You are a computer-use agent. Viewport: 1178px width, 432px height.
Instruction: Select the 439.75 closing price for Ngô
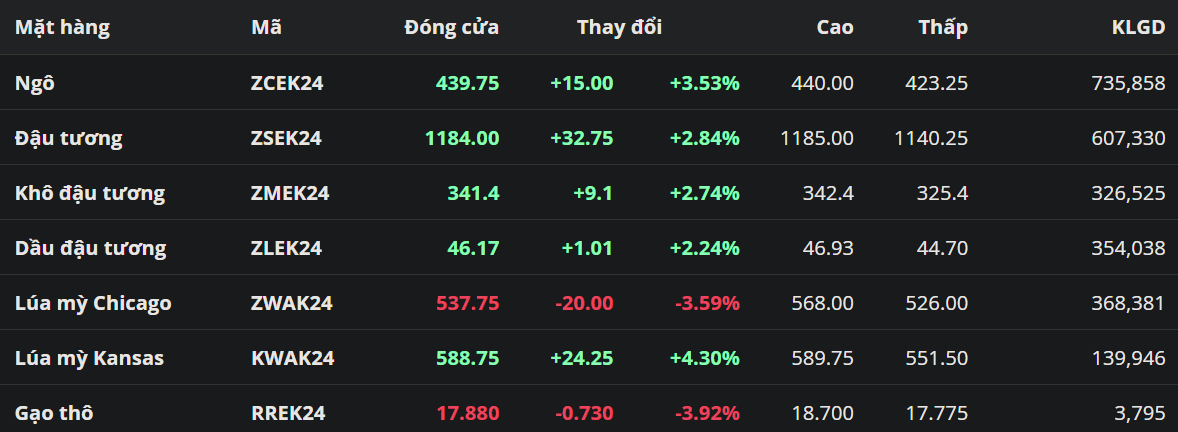point(467,83)
